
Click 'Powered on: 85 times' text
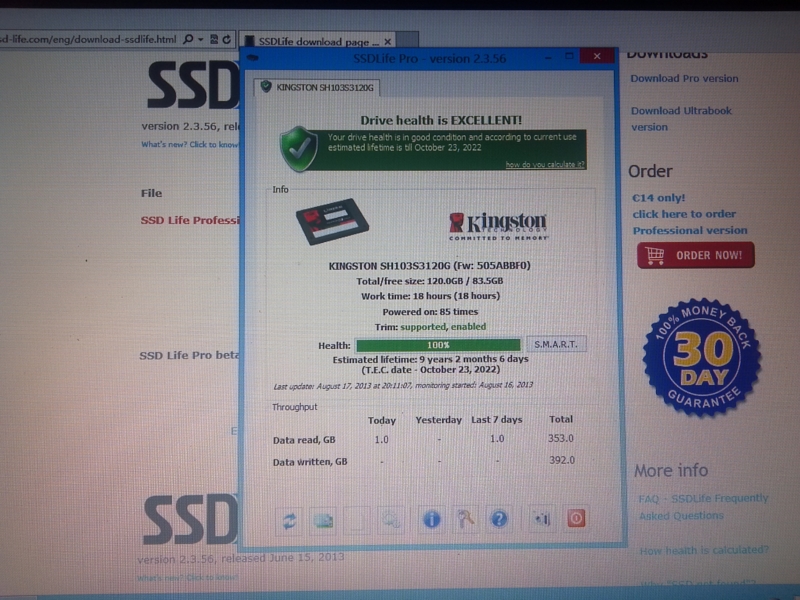(x=430, y=312)
